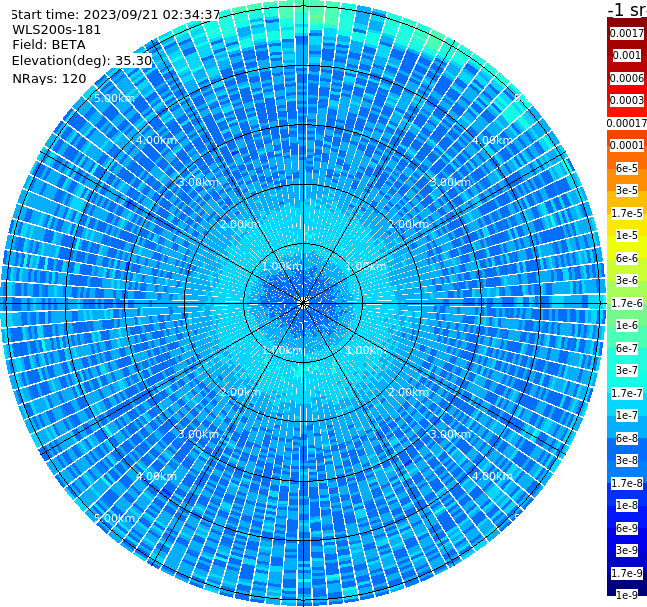Screen dimensions: 647x607
Task: Click the 1.7e-6 colorbar label
Action: 627,303
